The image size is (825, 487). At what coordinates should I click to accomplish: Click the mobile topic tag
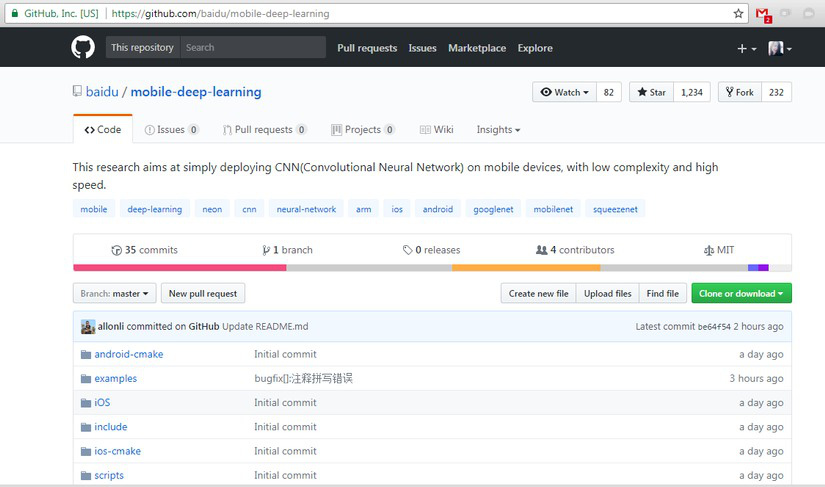click(x=94, y=209)
